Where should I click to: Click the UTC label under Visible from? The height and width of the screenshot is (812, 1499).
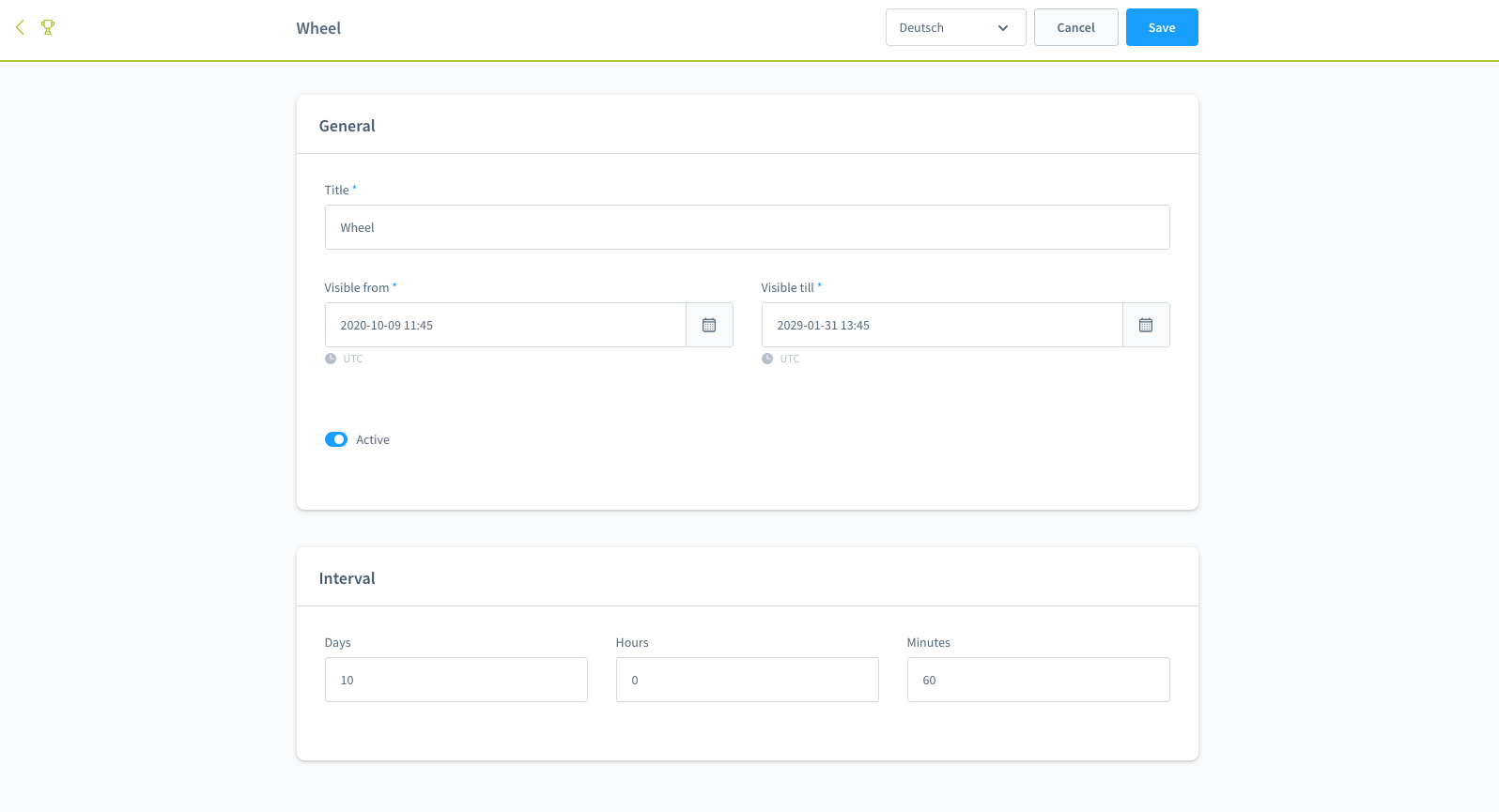pyautogui.click(x=353, y=359)
